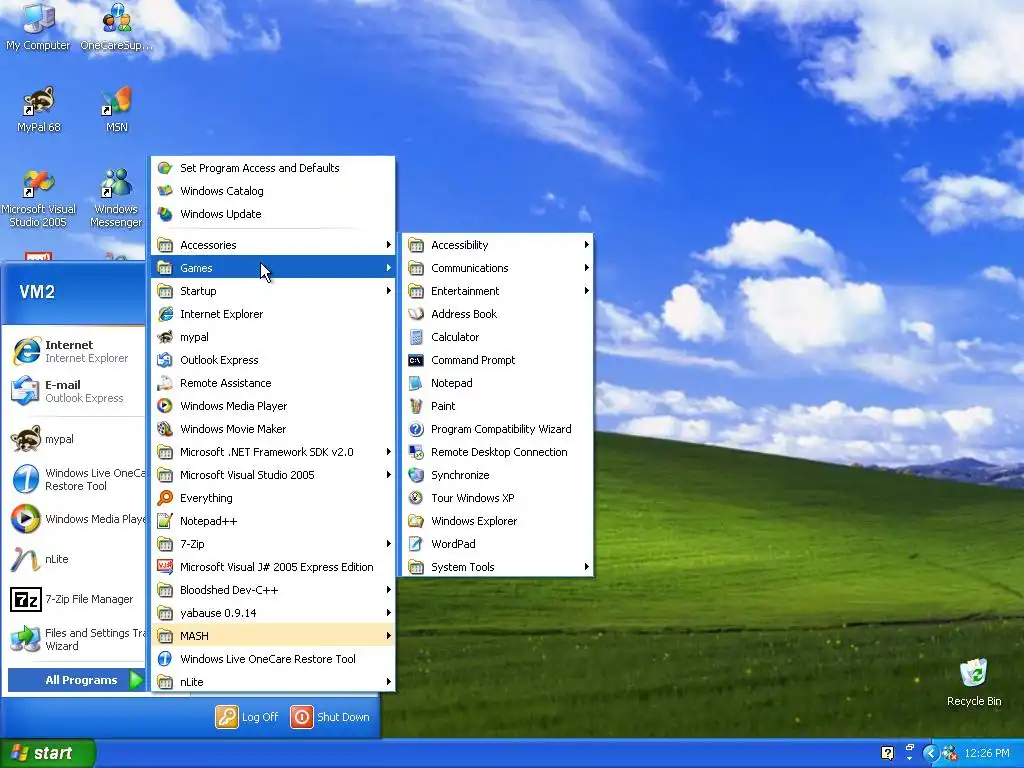The width and height of the screenshot is (1024, 768).
Task: Click the Windows Media Player icon in All Programs
Action: coord(165,406)
